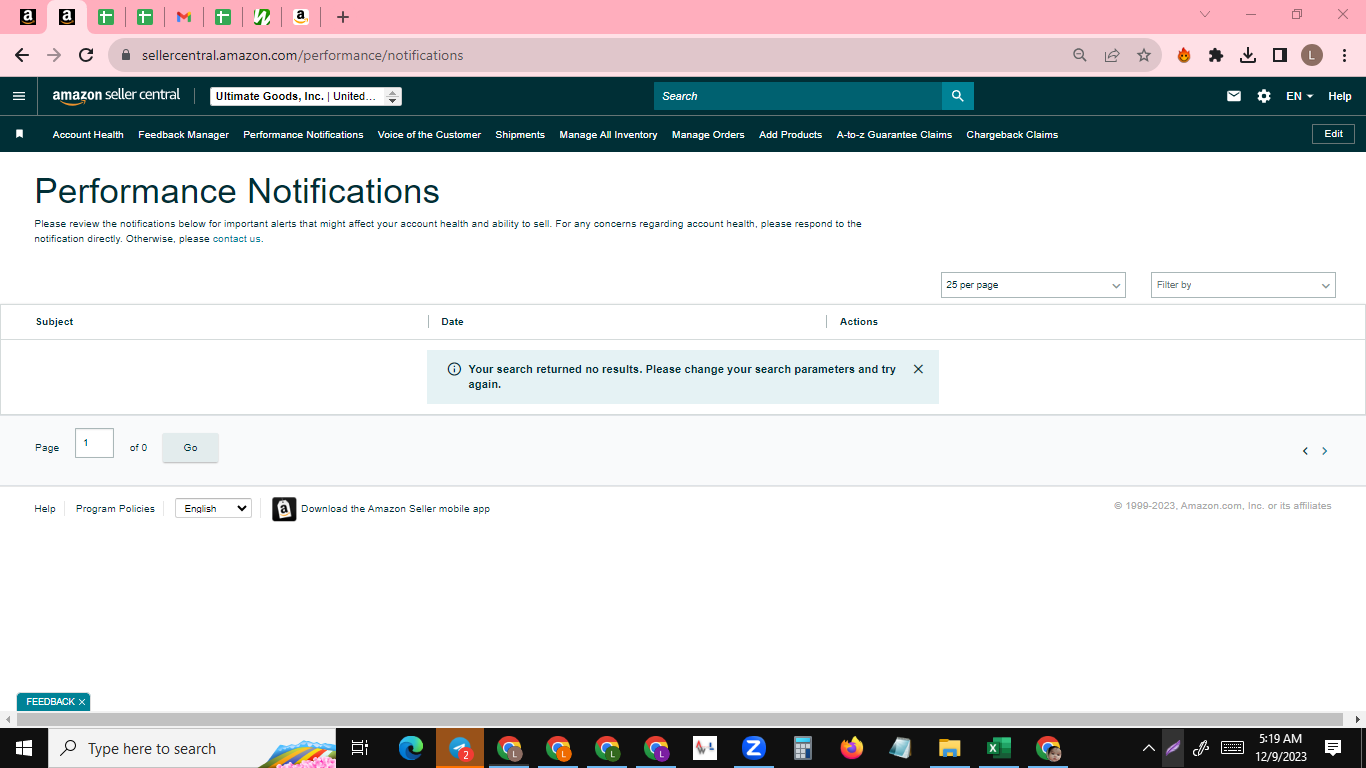Image resolution: width=1366 pixels, height=768 pixels.
Task: Switch to the Gmail tab
Action: tap(183, 17)
